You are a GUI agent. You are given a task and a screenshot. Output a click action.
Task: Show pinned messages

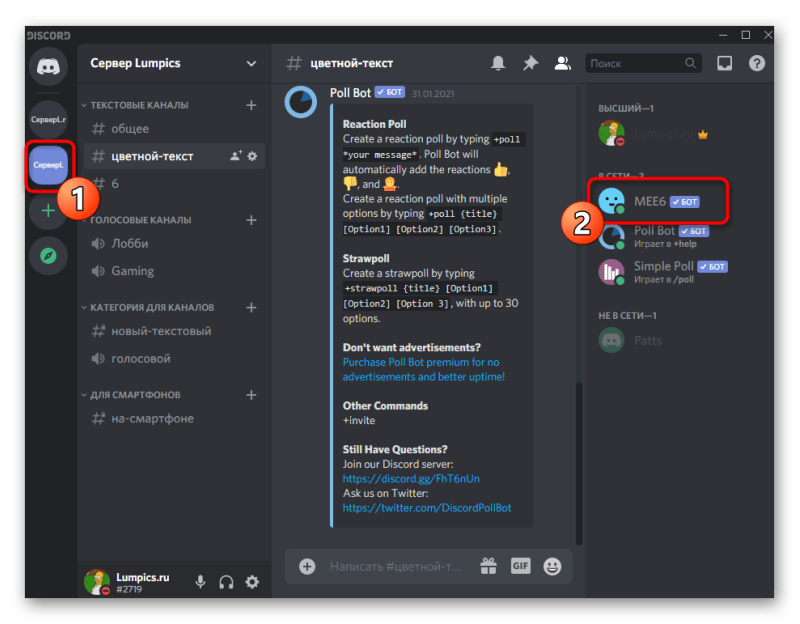(530, 63)
